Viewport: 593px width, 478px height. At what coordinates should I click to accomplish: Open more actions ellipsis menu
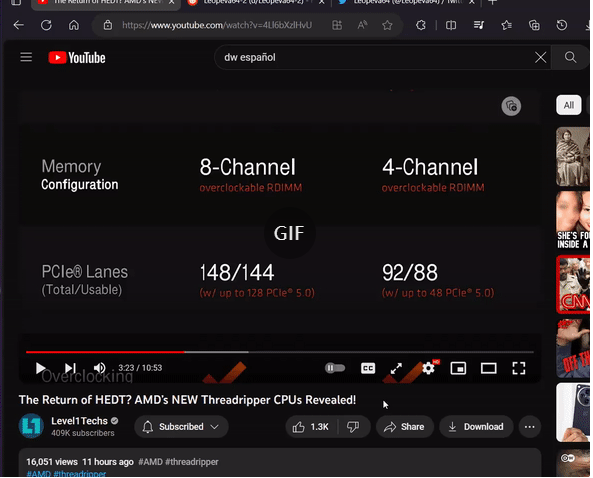click(529, 427)
